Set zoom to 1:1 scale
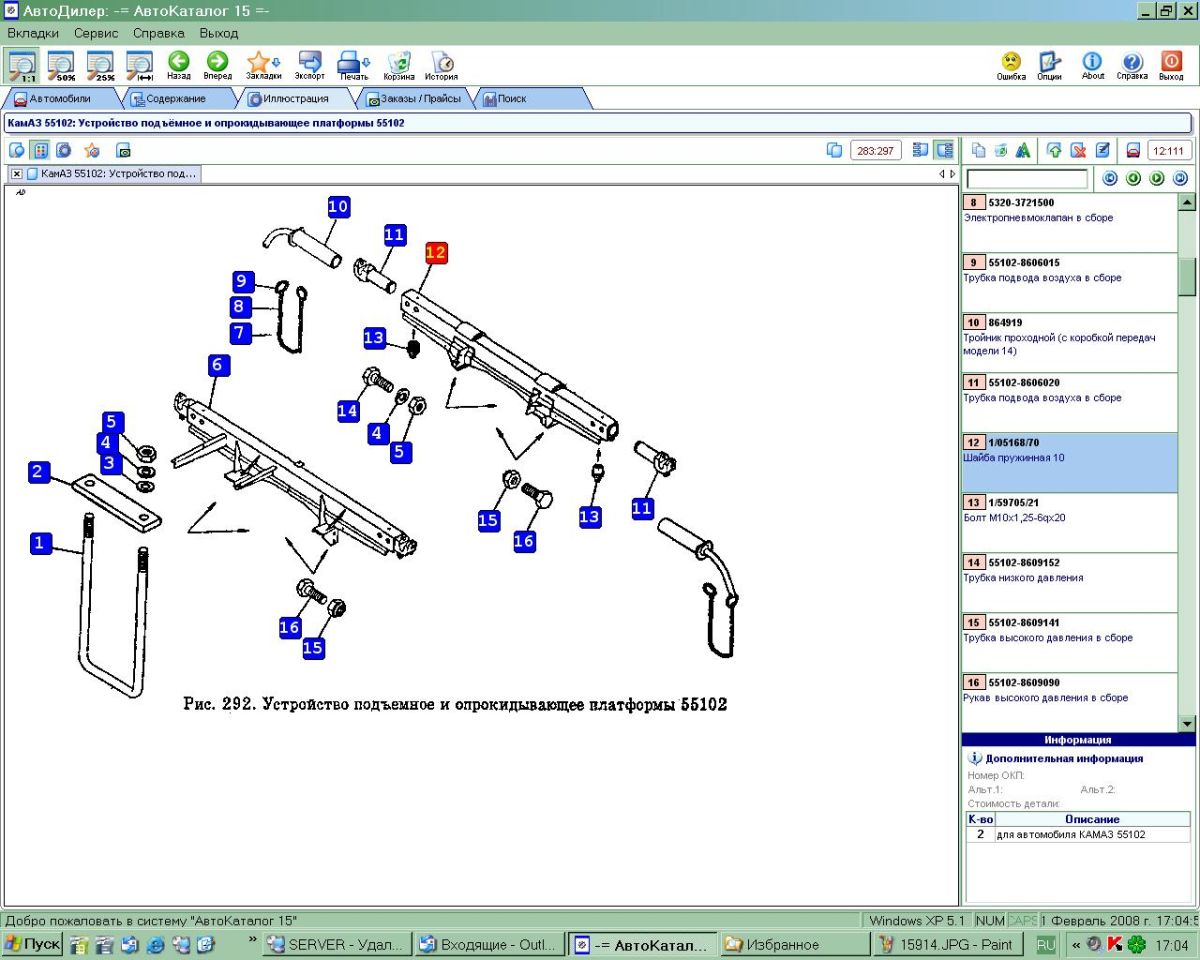This screenshot has height=960, width=1200. pos(21,64)
